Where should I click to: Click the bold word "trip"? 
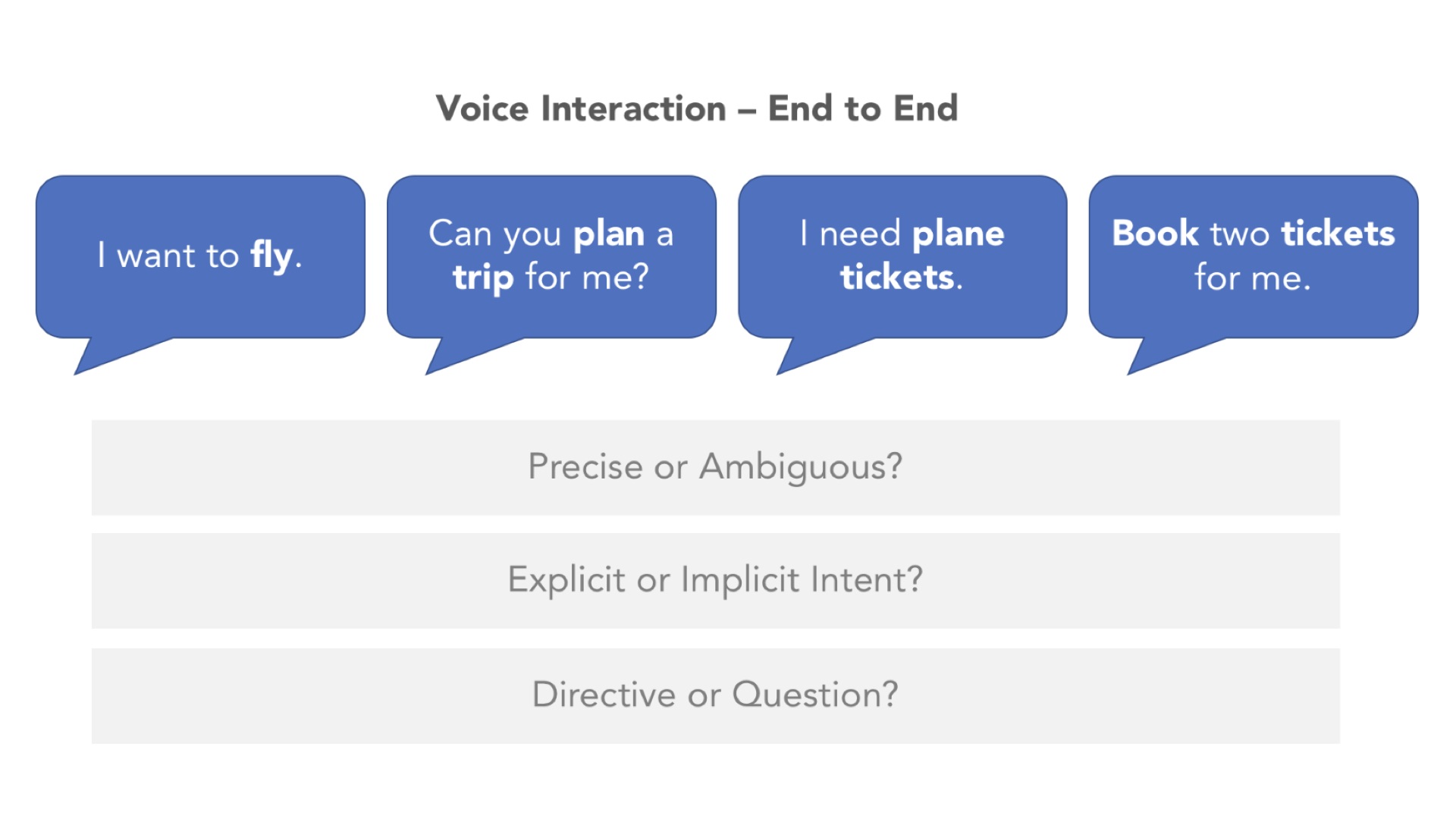coord(483,278)
